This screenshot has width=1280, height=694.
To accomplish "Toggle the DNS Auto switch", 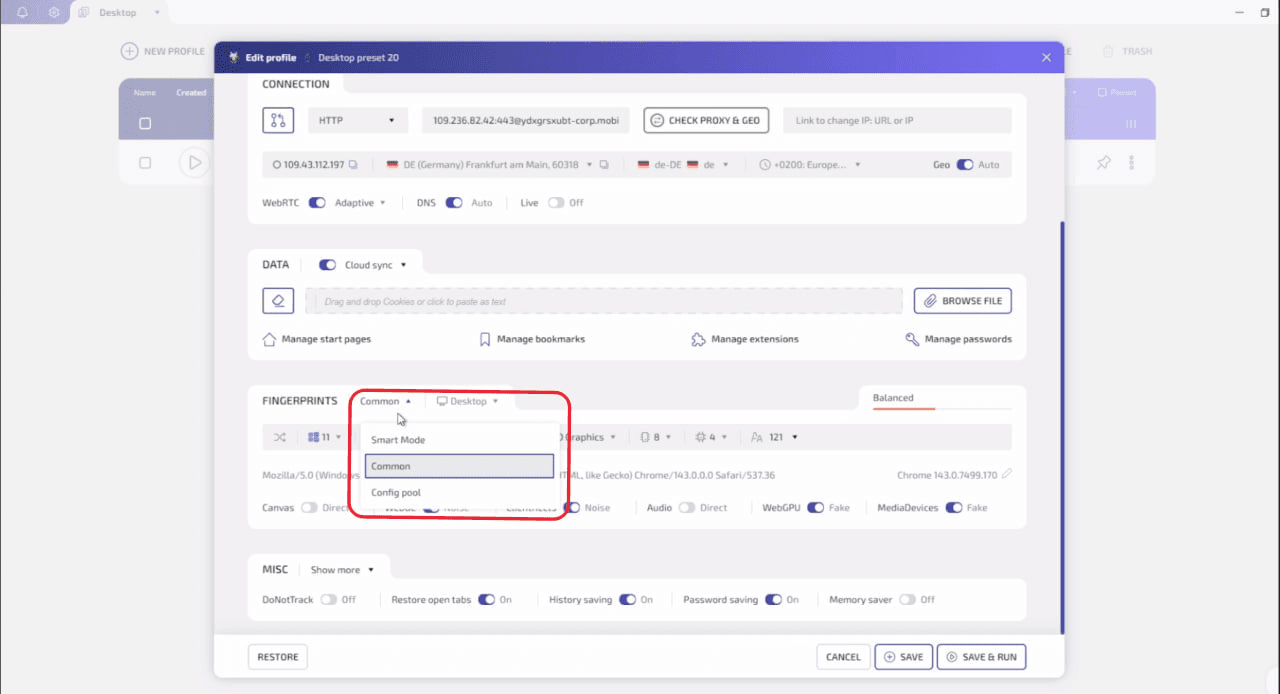I will point(454,203).
